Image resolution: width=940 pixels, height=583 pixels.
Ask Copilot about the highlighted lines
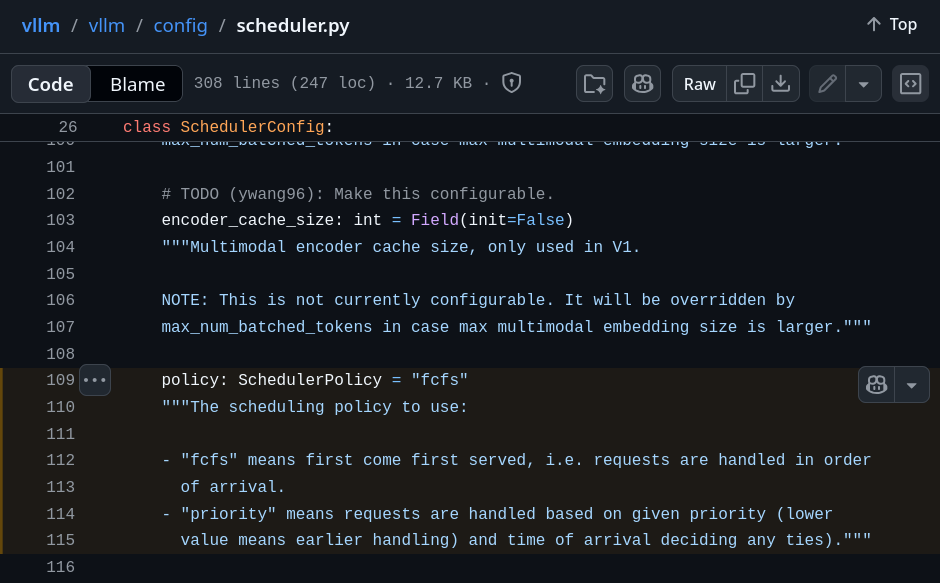(876, 384)
